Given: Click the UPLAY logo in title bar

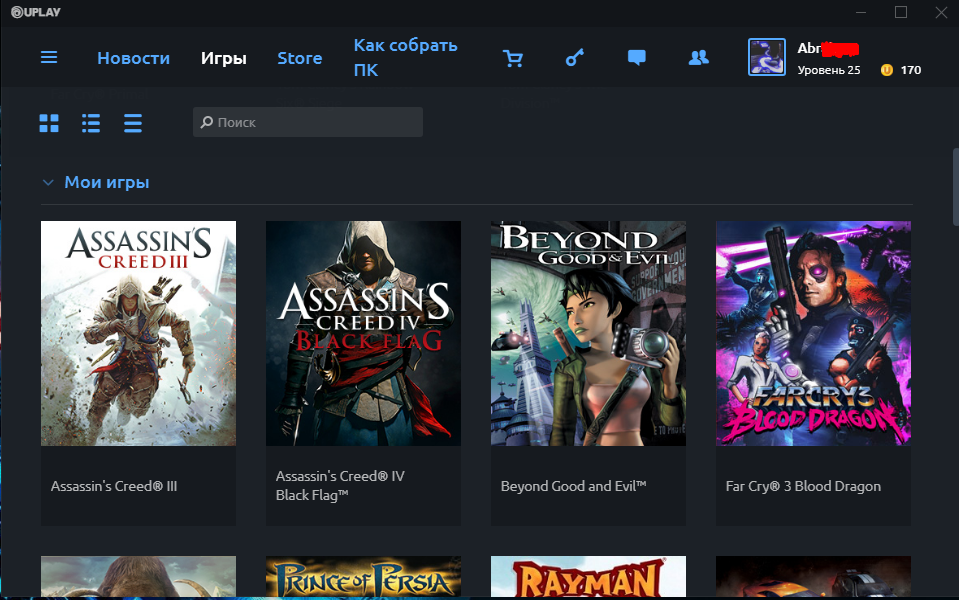Looking at the screenshot, I should pyautogui.click(x=36, y=12).
